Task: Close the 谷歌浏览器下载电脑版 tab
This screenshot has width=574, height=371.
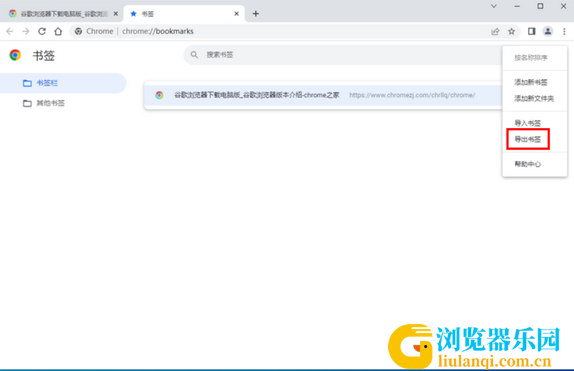Action: pyautogui.click(x=116, y=14)
